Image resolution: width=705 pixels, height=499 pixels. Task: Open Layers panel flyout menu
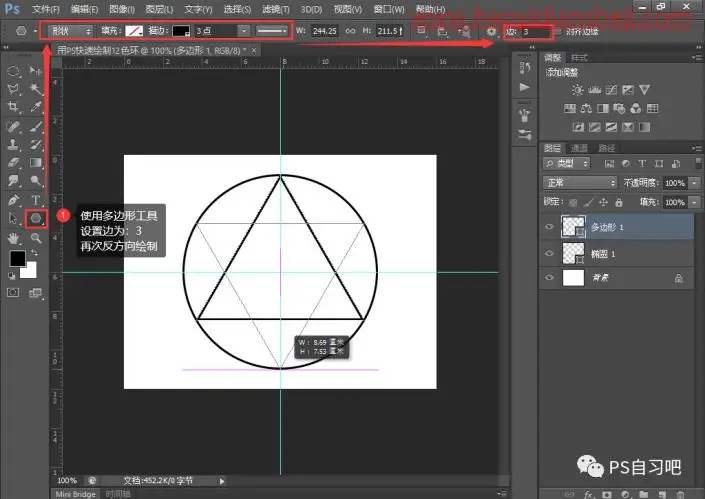[x=697, y=147]
